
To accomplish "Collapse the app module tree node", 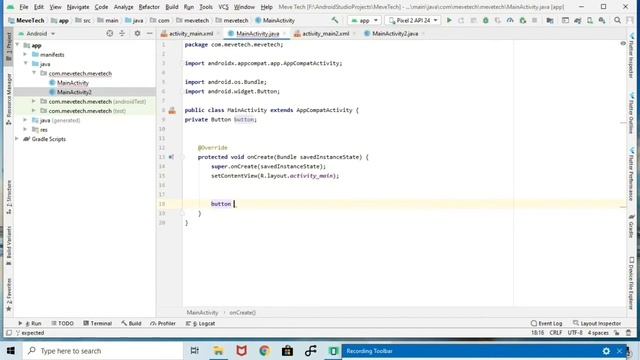I will [x=18, y=45].
